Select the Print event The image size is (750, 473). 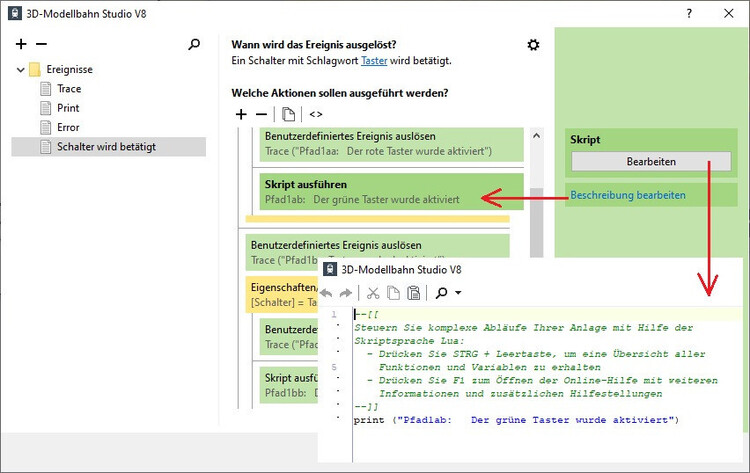[68, 108]
